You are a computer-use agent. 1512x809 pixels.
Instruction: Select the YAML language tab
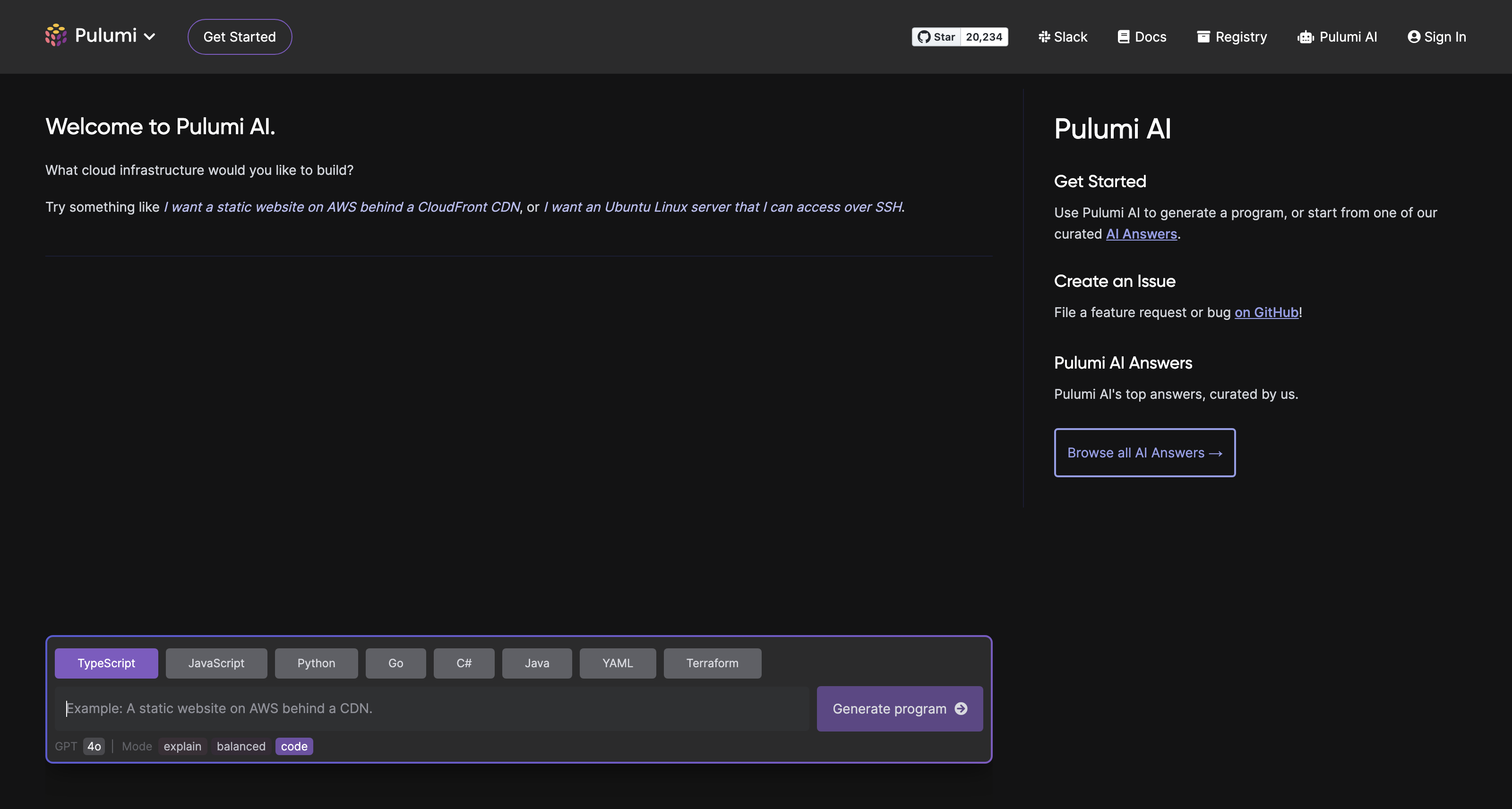[618, 663]
